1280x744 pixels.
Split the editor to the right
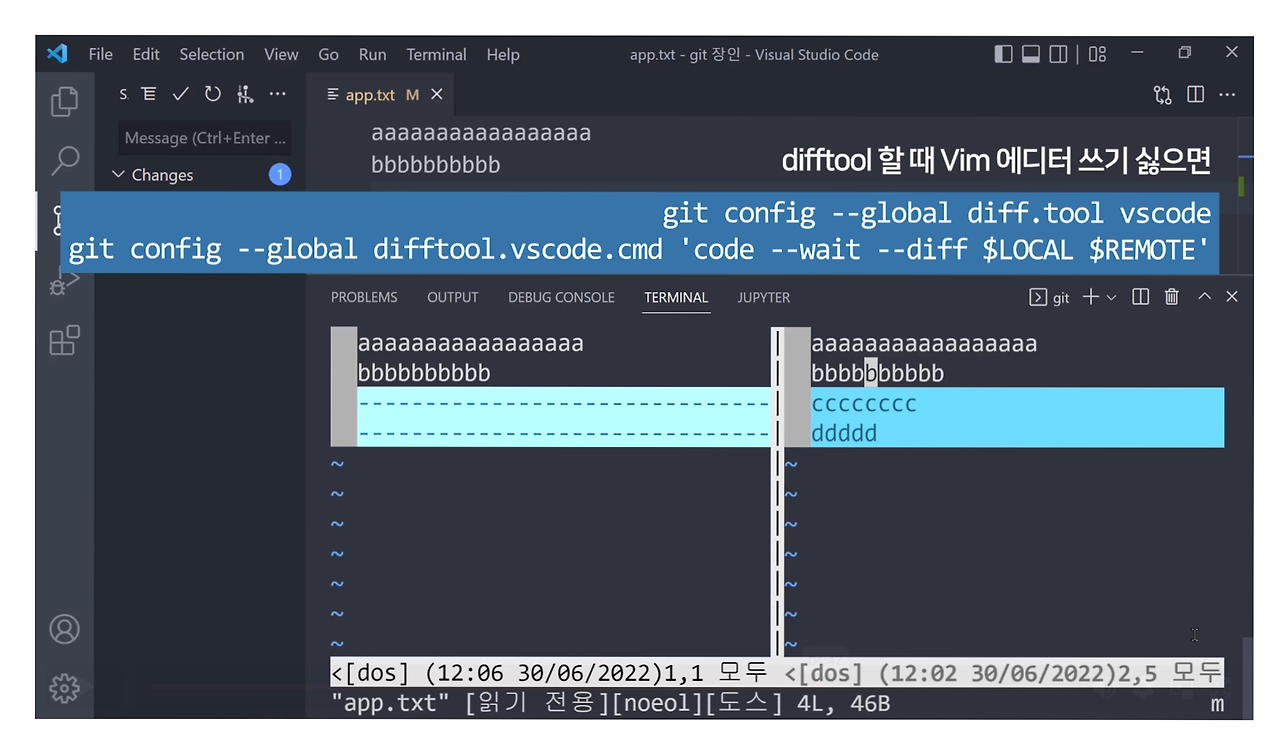(x=1195, y=95)
